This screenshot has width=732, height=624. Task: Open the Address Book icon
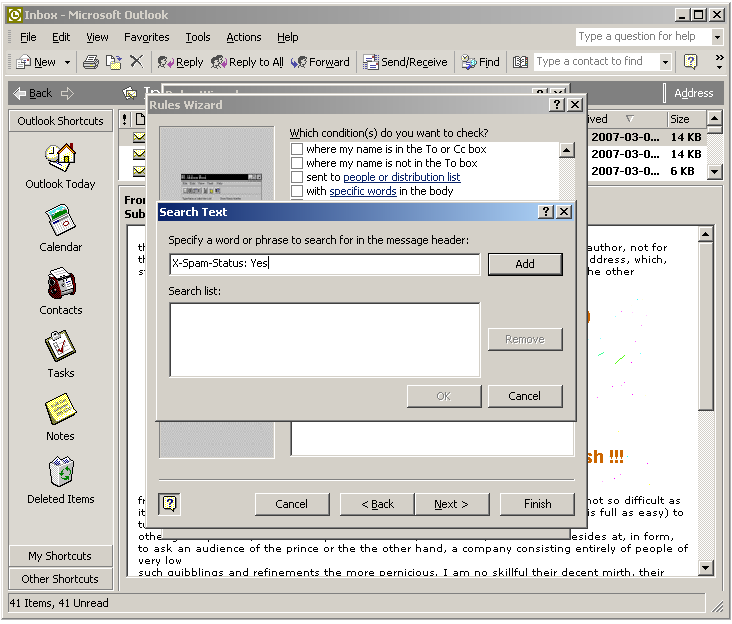pos(520,62)
